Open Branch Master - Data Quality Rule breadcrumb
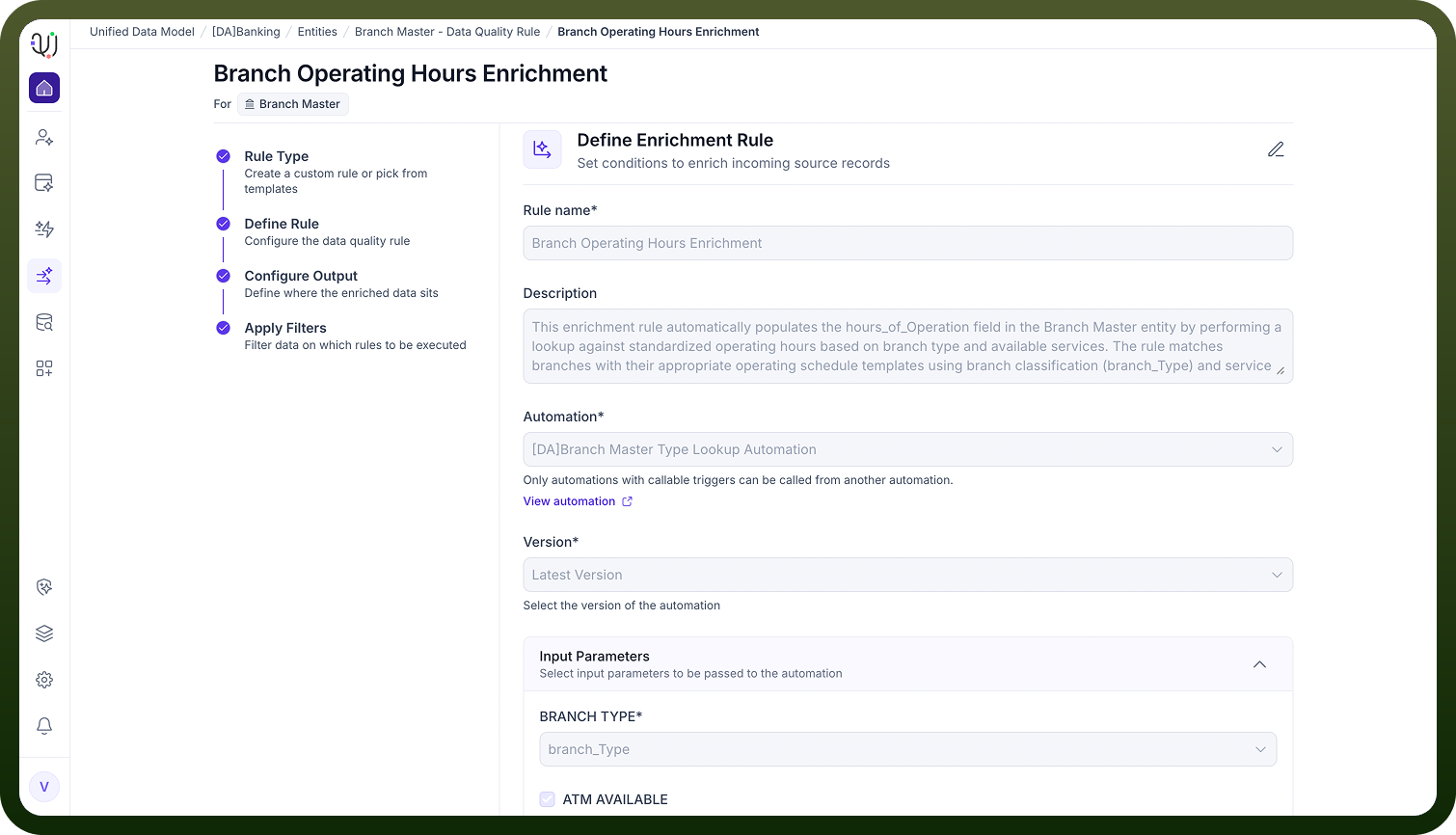 pyautogui.click(x=447, y=32)
